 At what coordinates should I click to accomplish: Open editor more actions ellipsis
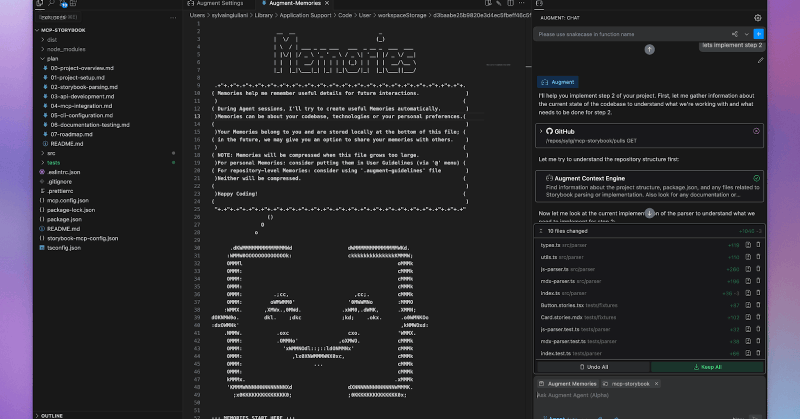[521, 3]
